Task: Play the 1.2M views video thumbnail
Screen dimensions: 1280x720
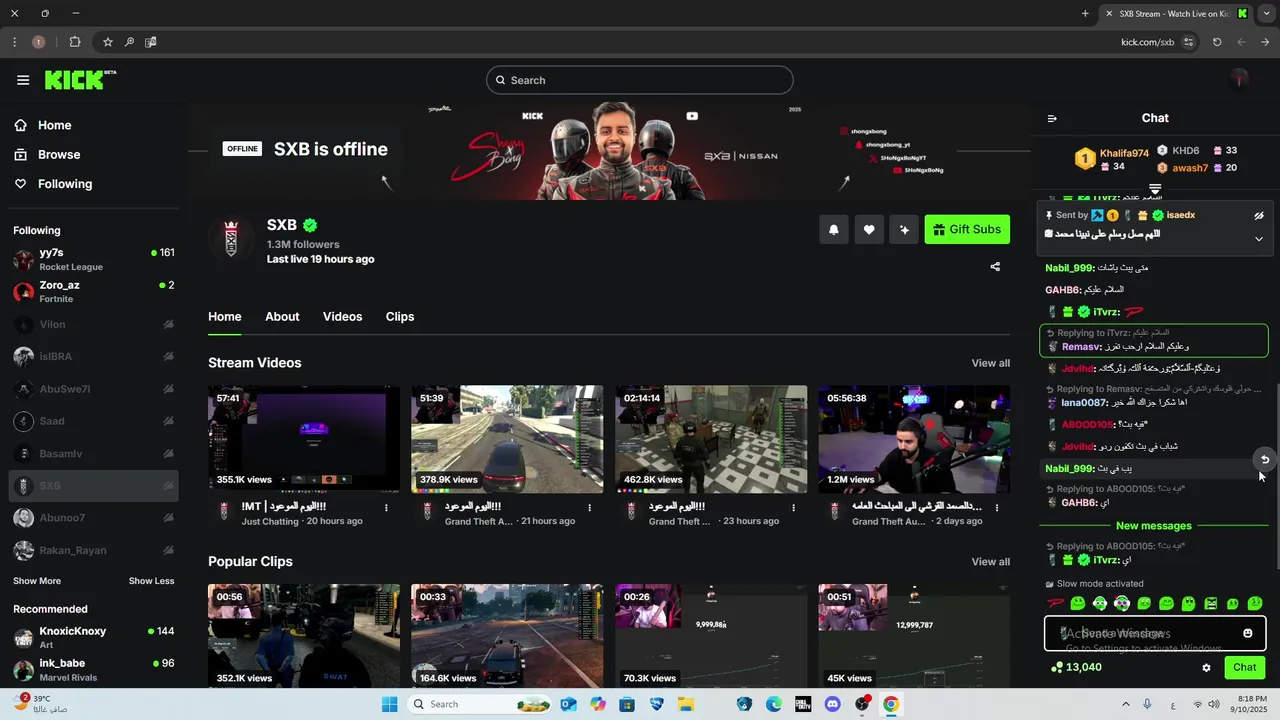Action: (x=914, y=439)
